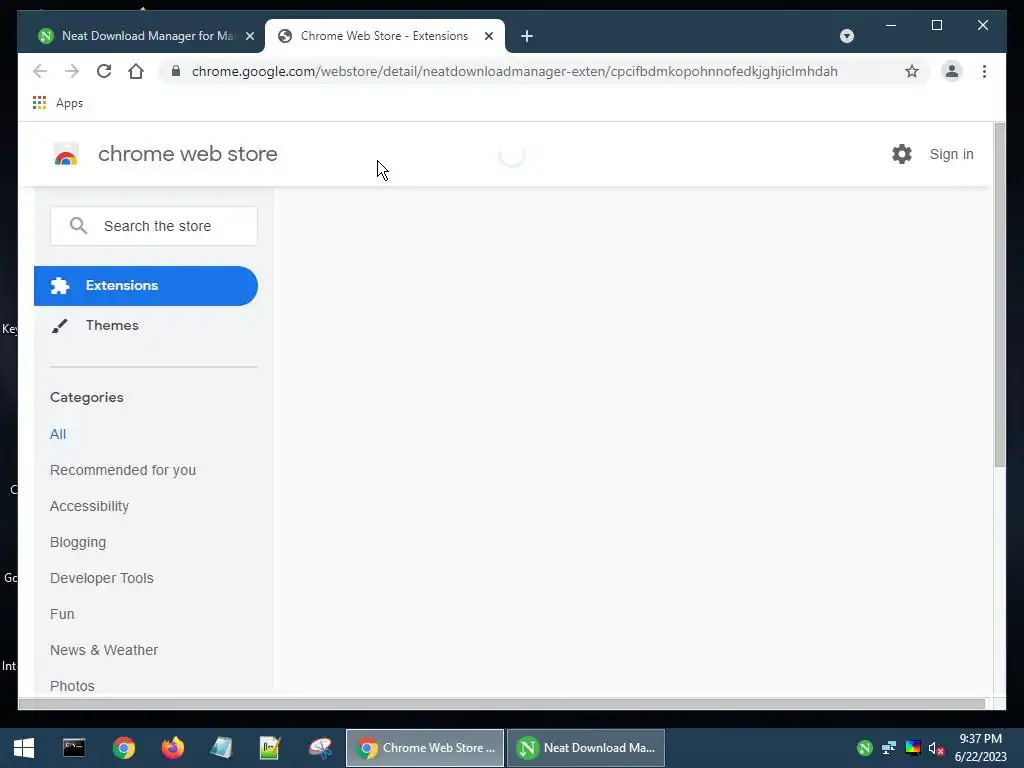1024x768 pixels.
Task: Open the web store settings gear
Action: click(901, 154)
